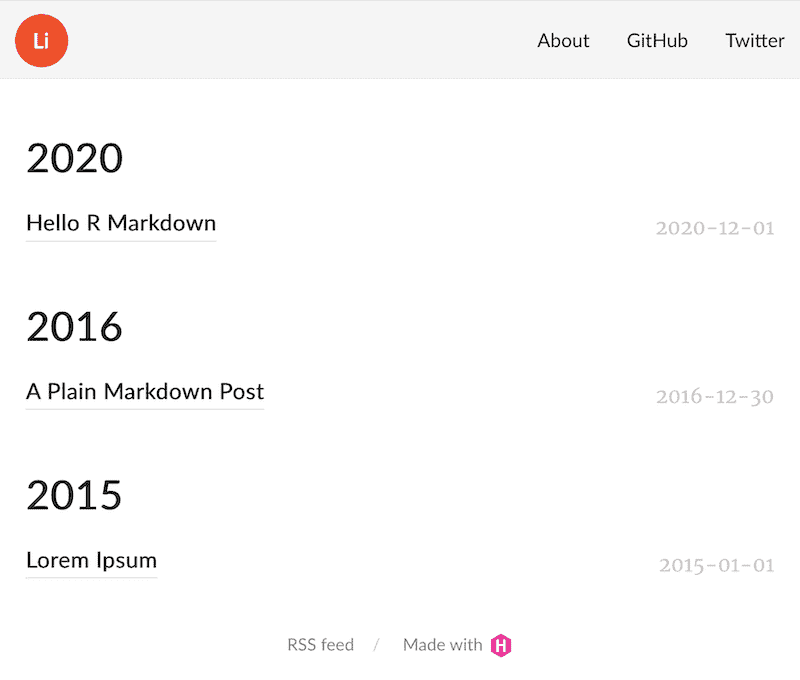Select the 2020 year heading
The image size is (800, 680).
coord(74,158)
